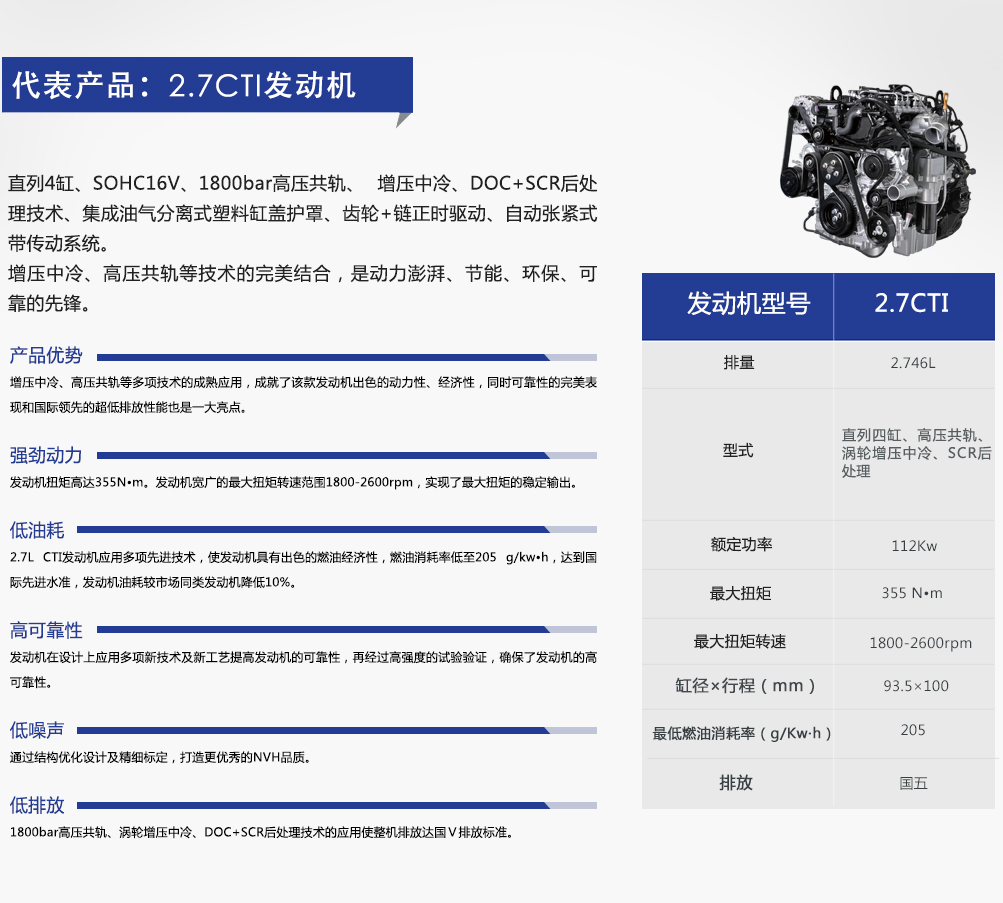This screenshot has height=903, width=1003.
Task: Click the 355 N•m torque value
Action: tap(912, 593)
